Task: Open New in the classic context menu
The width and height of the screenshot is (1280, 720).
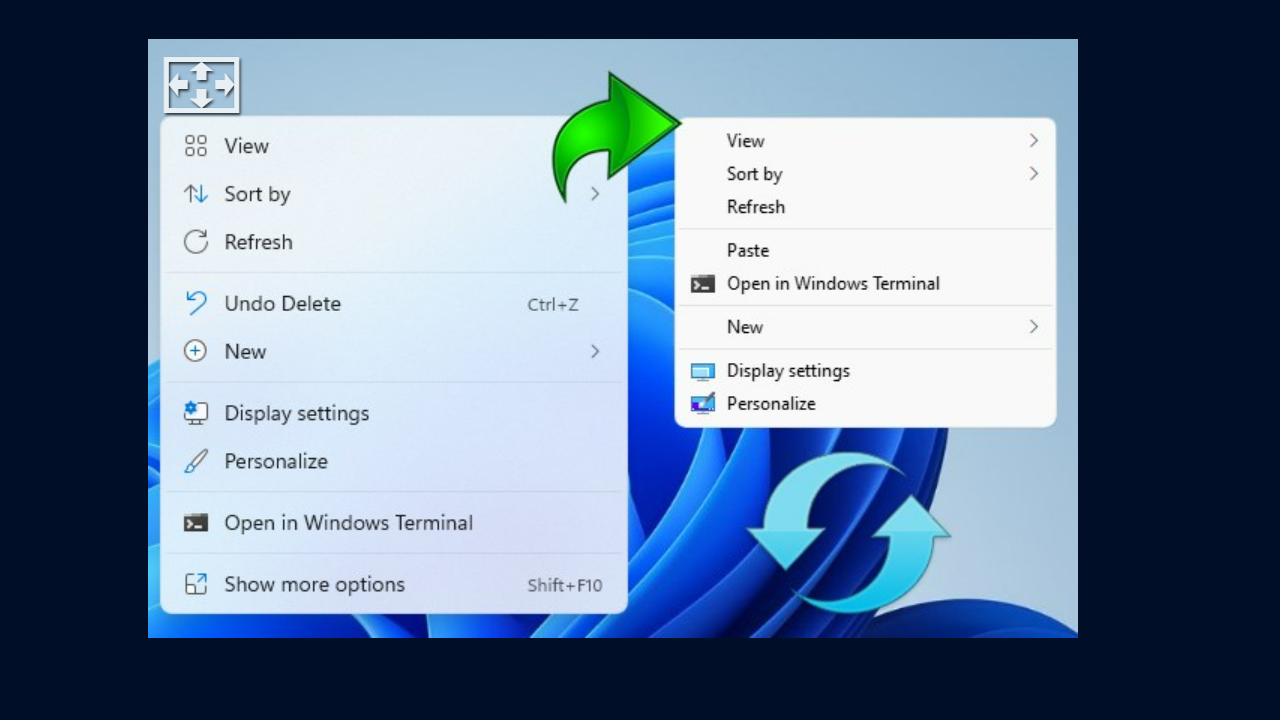Action: point(866,327)
